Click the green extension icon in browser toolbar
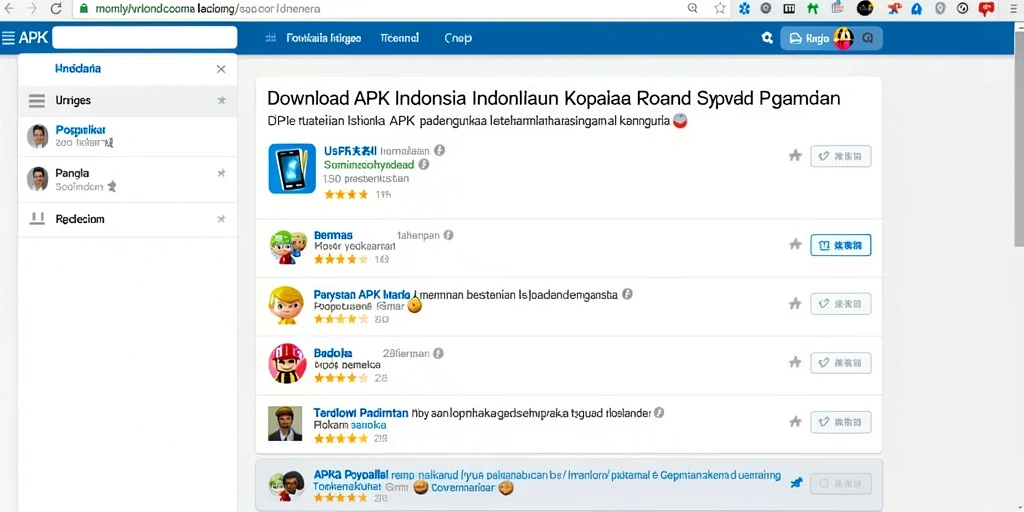The width and height of the screenshot is (1024, 512). (x=812, y=8)
